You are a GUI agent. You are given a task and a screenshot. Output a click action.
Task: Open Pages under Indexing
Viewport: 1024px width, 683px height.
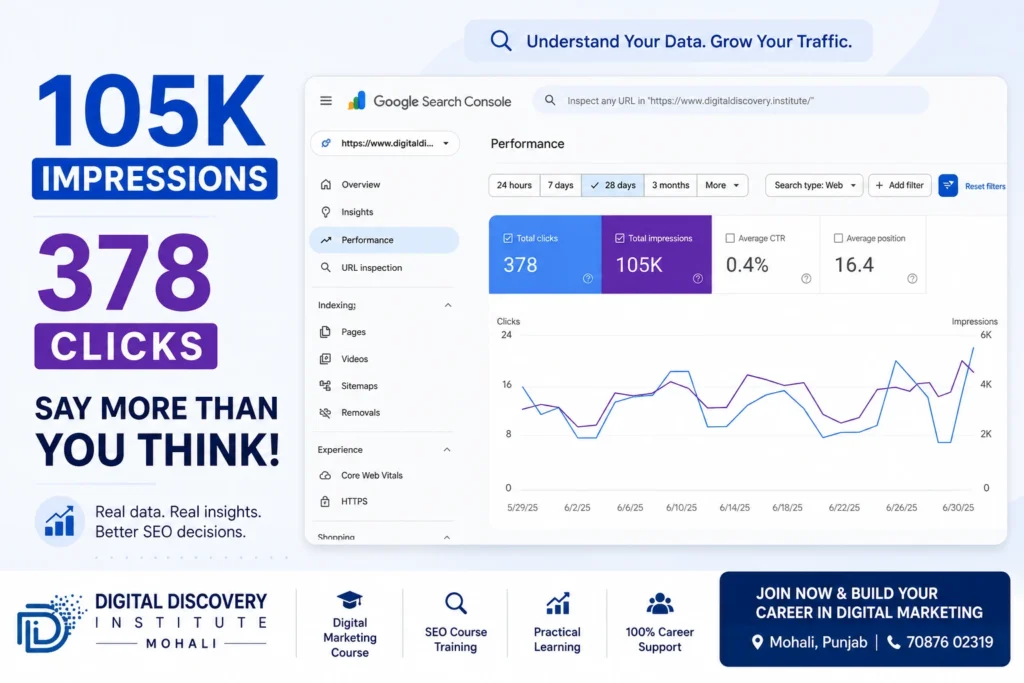(384, 332)
